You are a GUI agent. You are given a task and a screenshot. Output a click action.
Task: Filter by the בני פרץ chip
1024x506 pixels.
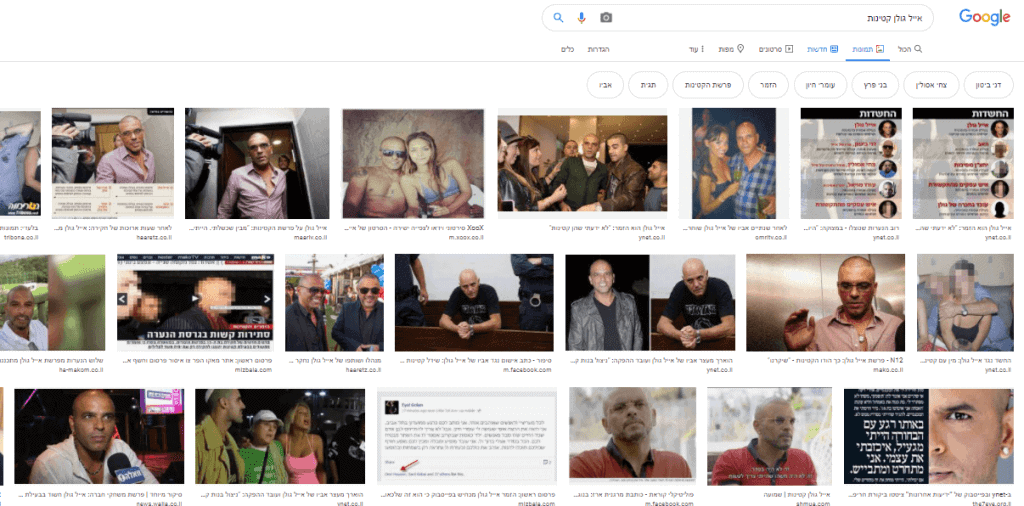coord(875,85)
